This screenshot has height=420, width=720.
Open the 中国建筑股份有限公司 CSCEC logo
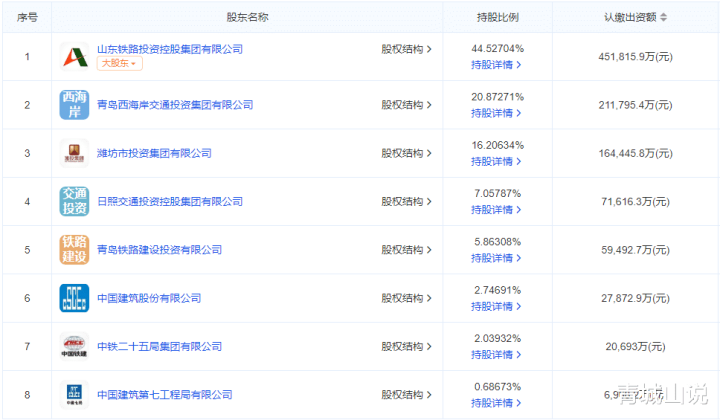coord(74,298)
